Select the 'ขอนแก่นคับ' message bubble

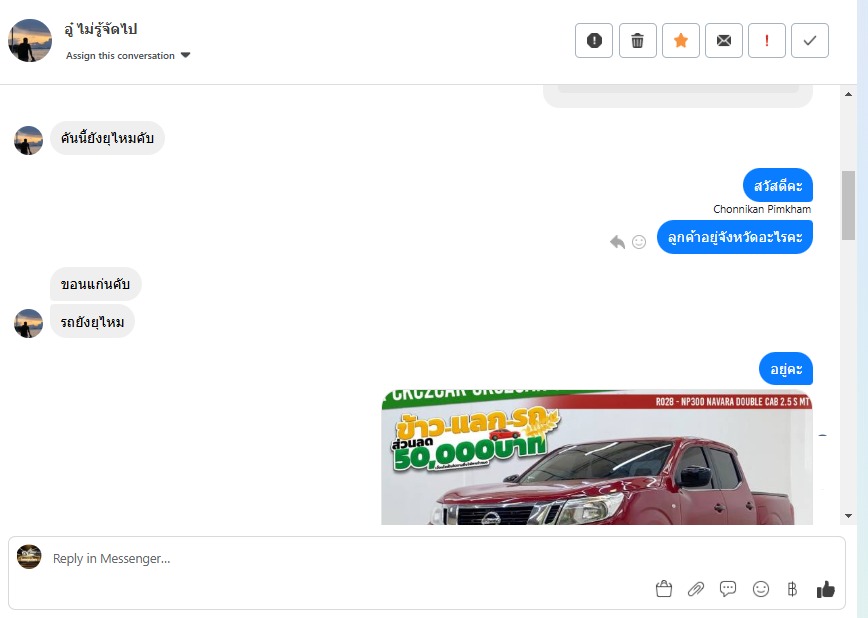tap(96, 284)
